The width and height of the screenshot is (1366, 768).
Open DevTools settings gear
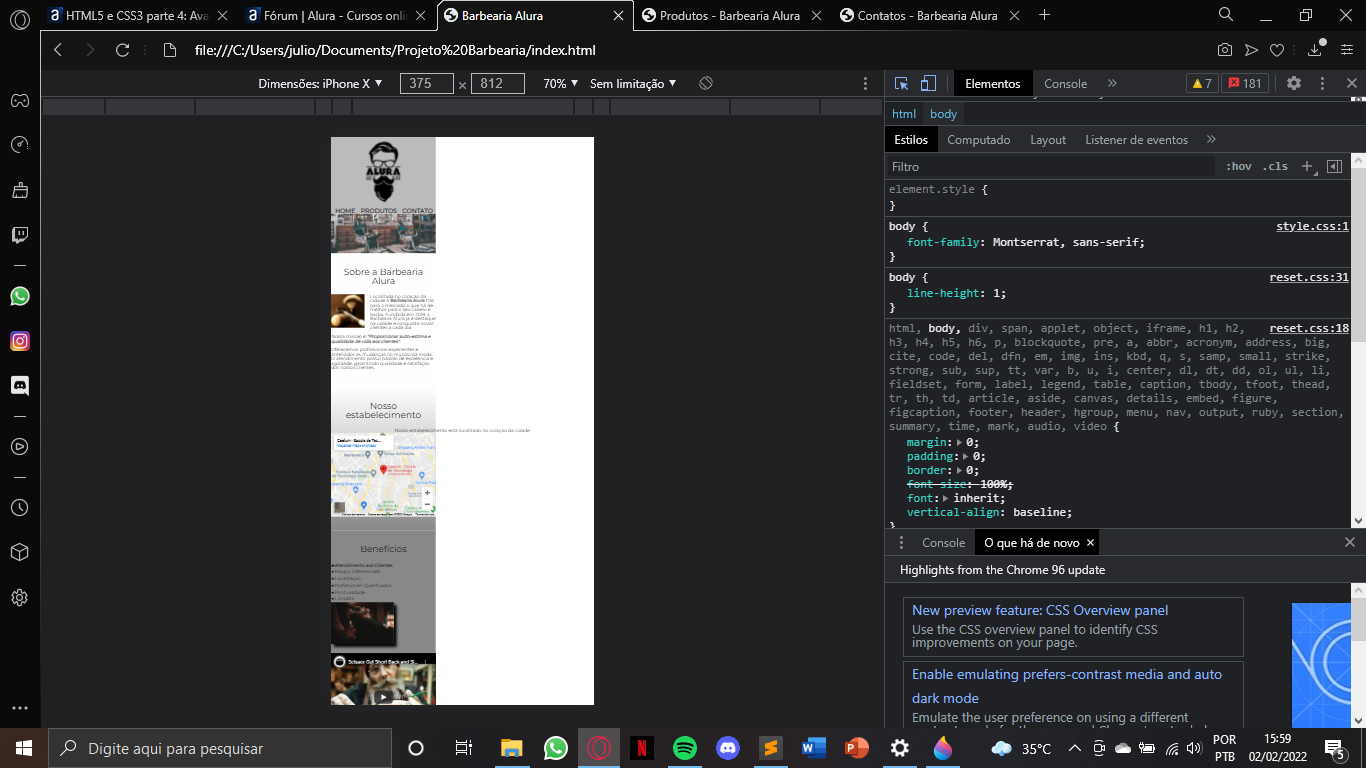[1294, 84]
